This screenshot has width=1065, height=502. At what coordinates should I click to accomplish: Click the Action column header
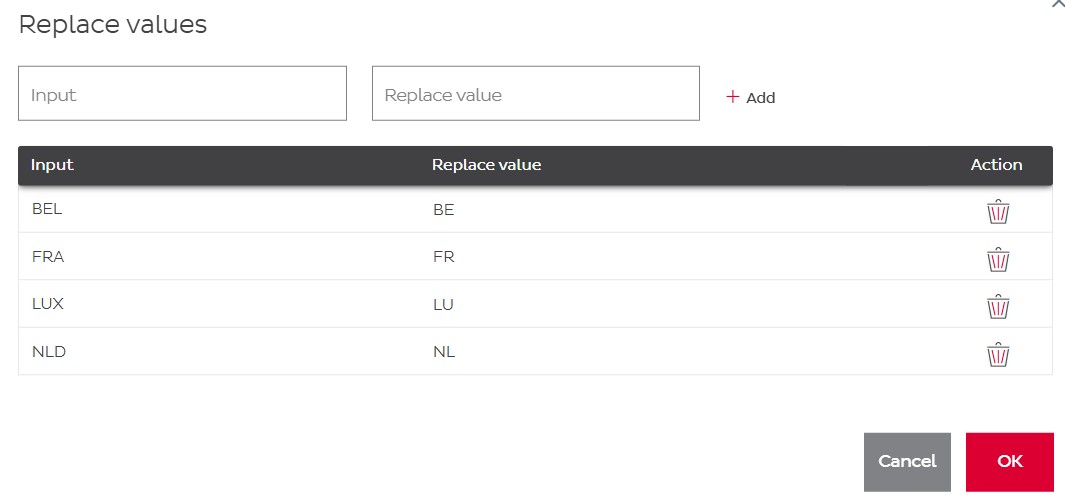996,165
